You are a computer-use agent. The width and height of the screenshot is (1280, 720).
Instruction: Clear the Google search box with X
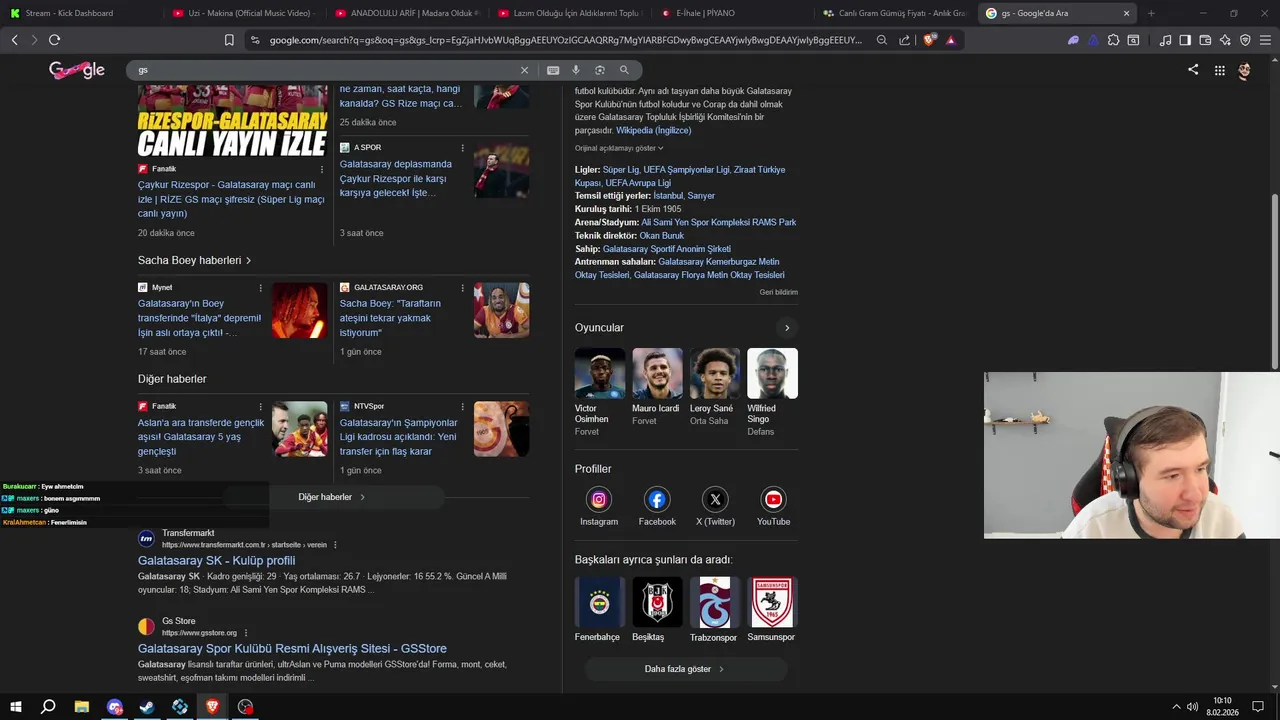(x=524, y=70)
